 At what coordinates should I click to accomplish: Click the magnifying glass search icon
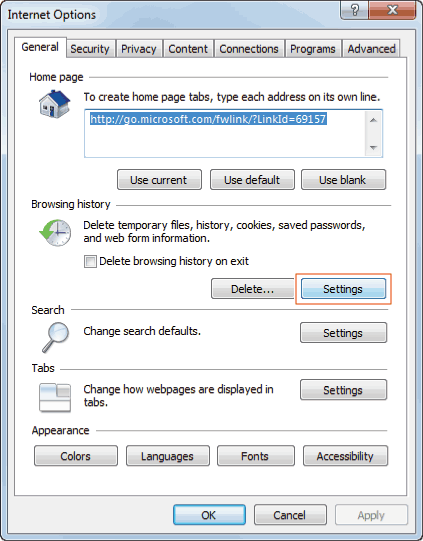click(56, 337)
